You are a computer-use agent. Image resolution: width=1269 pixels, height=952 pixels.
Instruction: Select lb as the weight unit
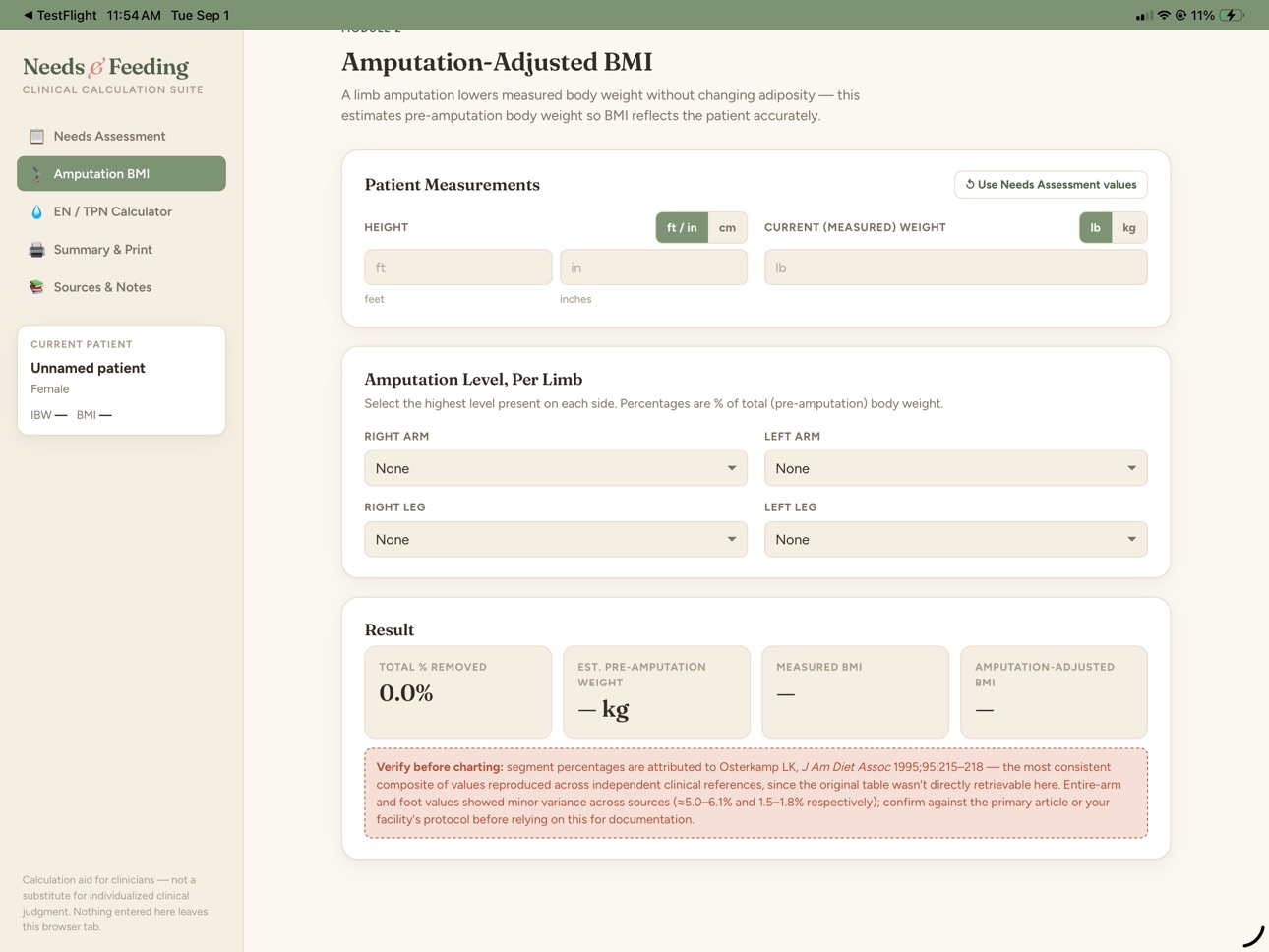click(x=1095, y=227)
